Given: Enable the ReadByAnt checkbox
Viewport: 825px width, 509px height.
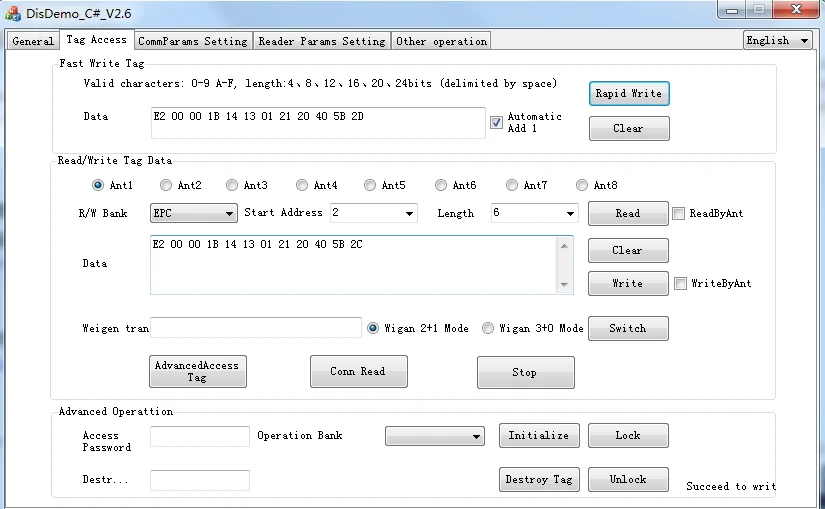Looking at the screenshot, I should click(x=679, y=214).
